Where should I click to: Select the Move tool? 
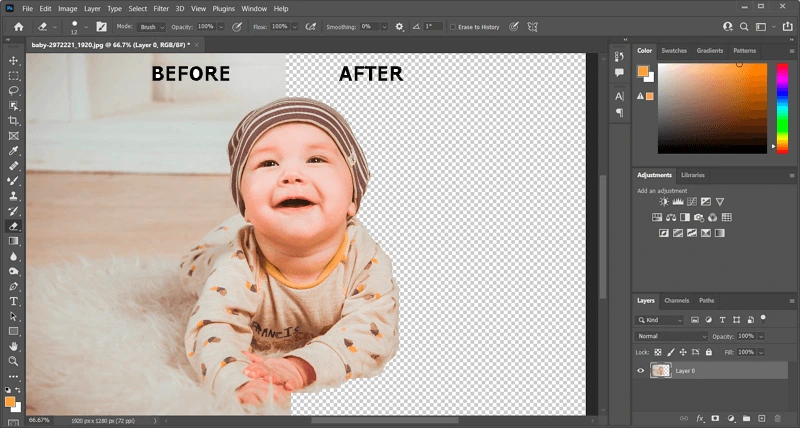point(13,61)
